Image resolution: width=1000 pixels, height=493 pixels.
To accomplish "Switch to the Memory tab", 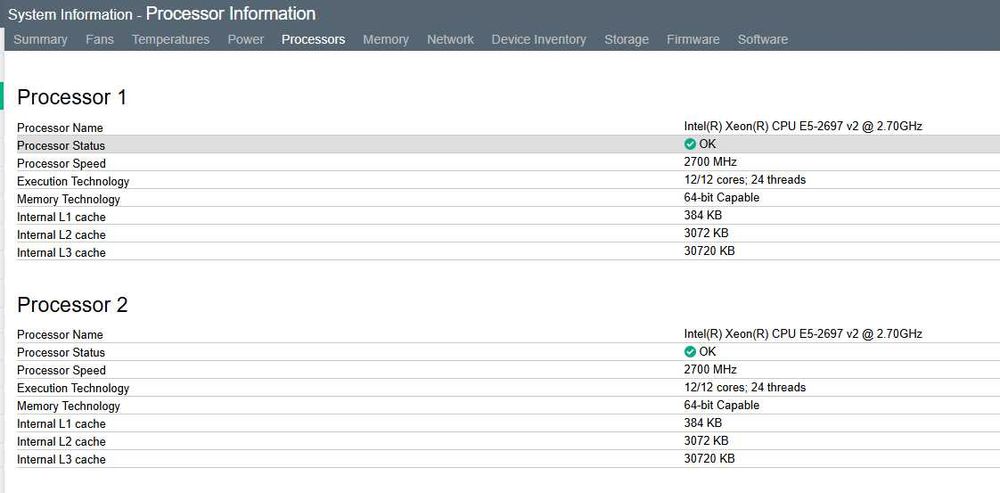I will (386, 40).
